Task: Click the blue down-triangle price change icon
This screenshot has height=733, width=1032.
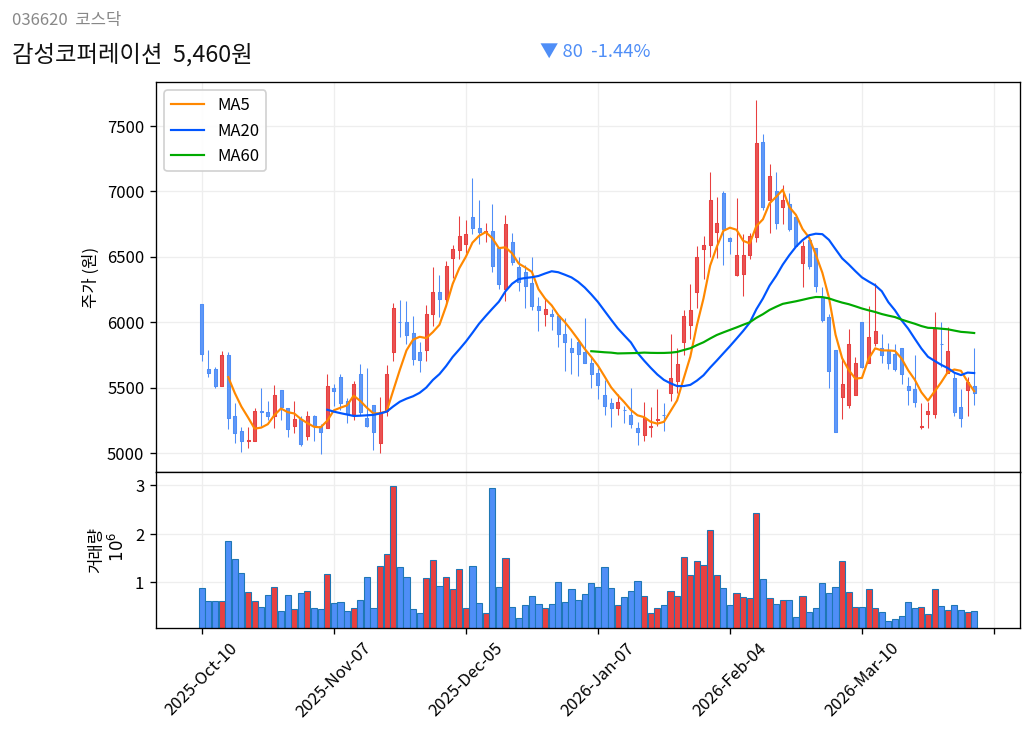Action: click(x=548, y=50)
